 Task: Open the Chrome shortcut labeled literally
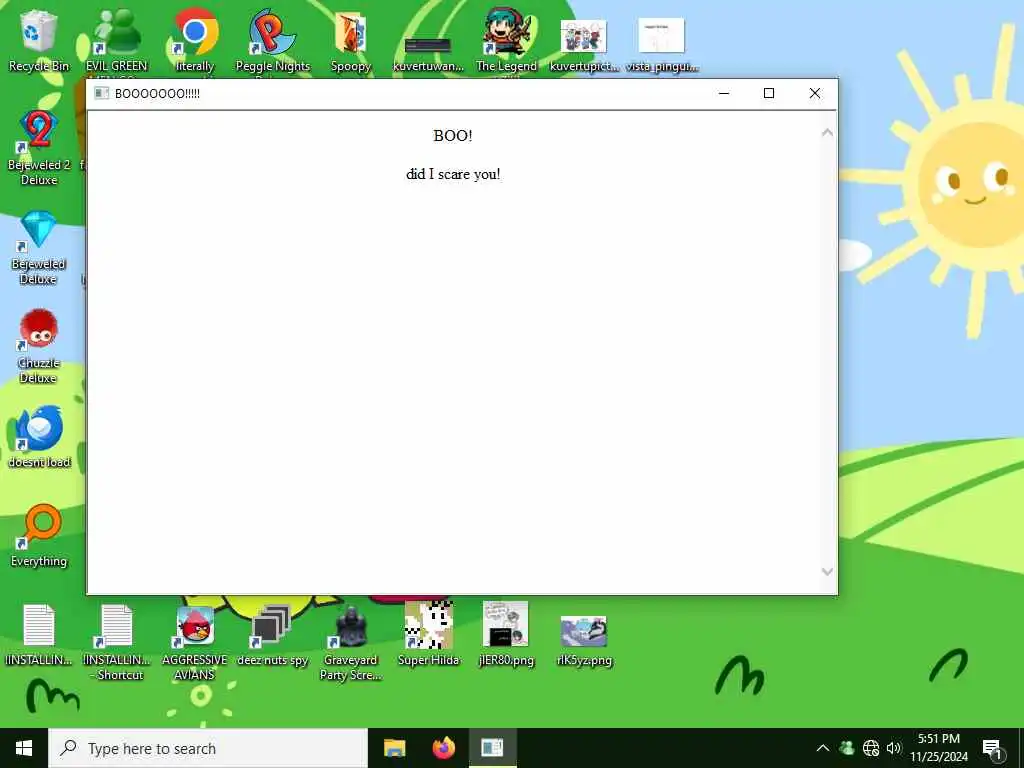(x=195, y=40)
